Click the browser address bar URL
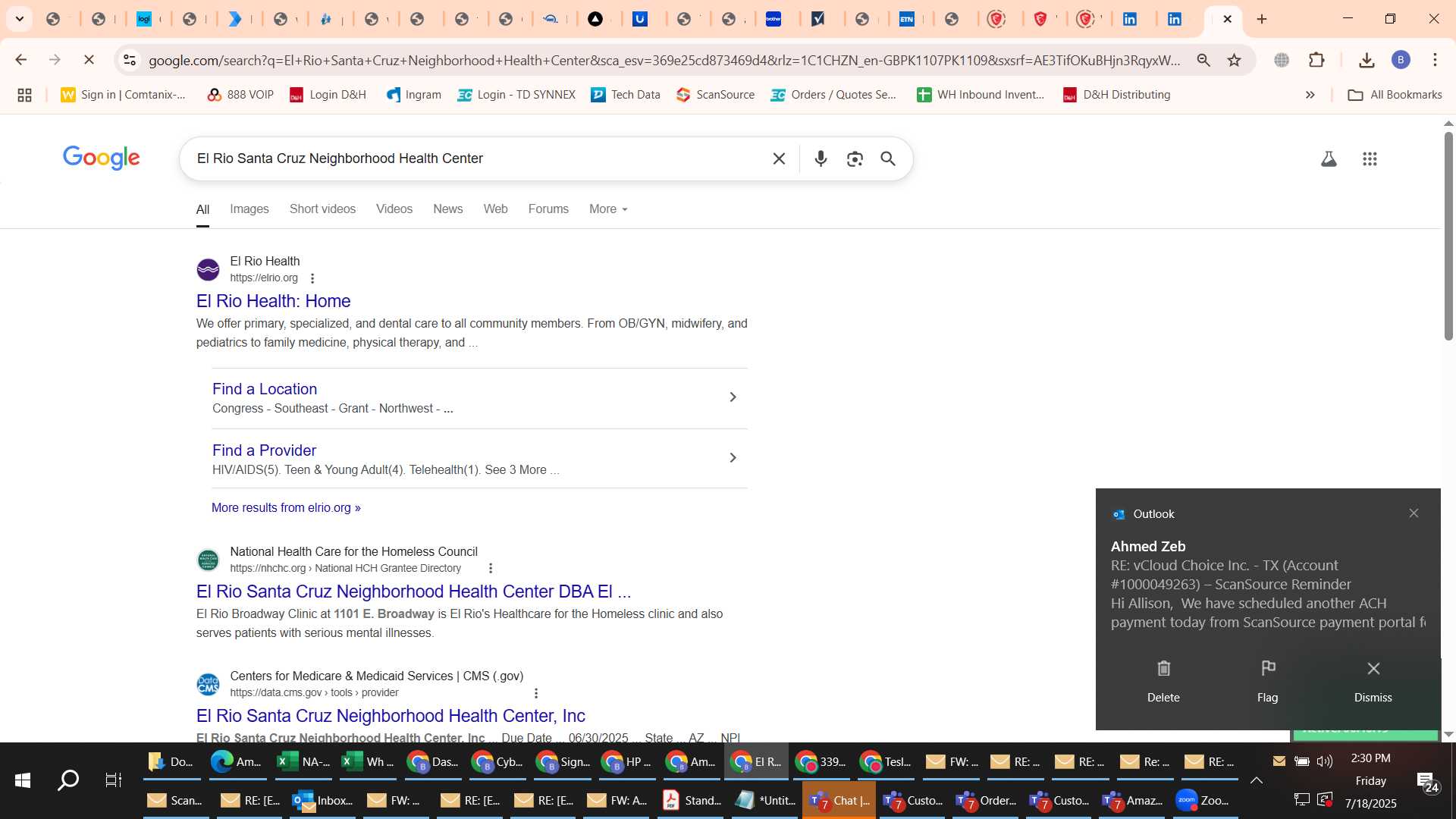1456x819 pixels. coord(664,60)
